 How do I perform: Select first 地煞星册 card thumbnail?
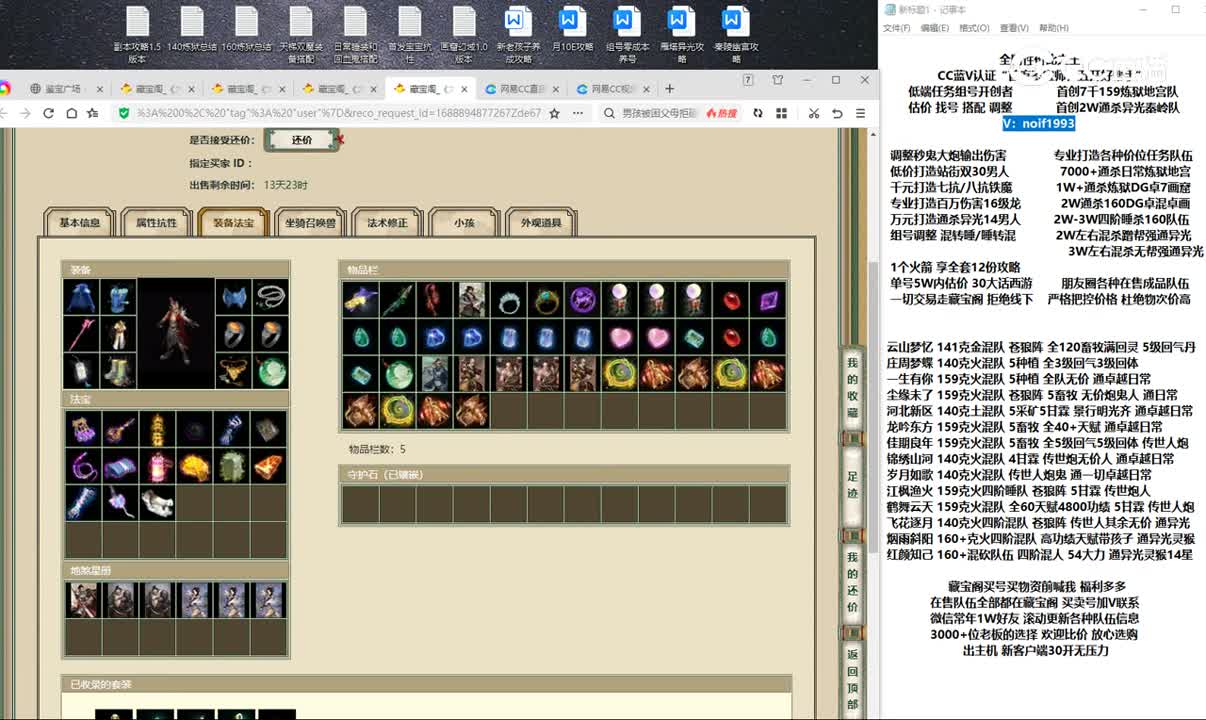click(83, 600)
